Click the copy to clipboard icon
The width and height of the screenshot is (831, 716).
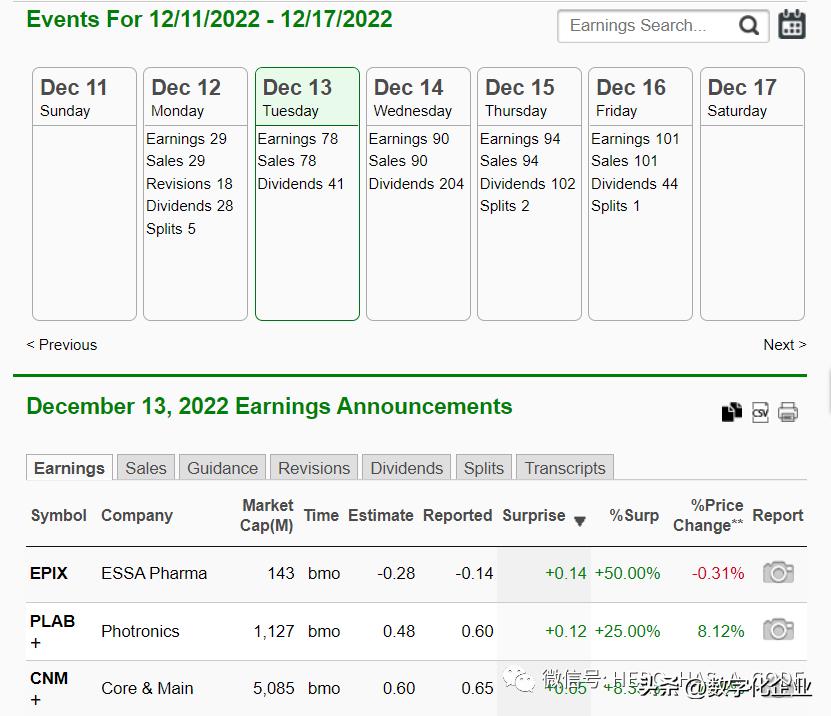[732, 412]
